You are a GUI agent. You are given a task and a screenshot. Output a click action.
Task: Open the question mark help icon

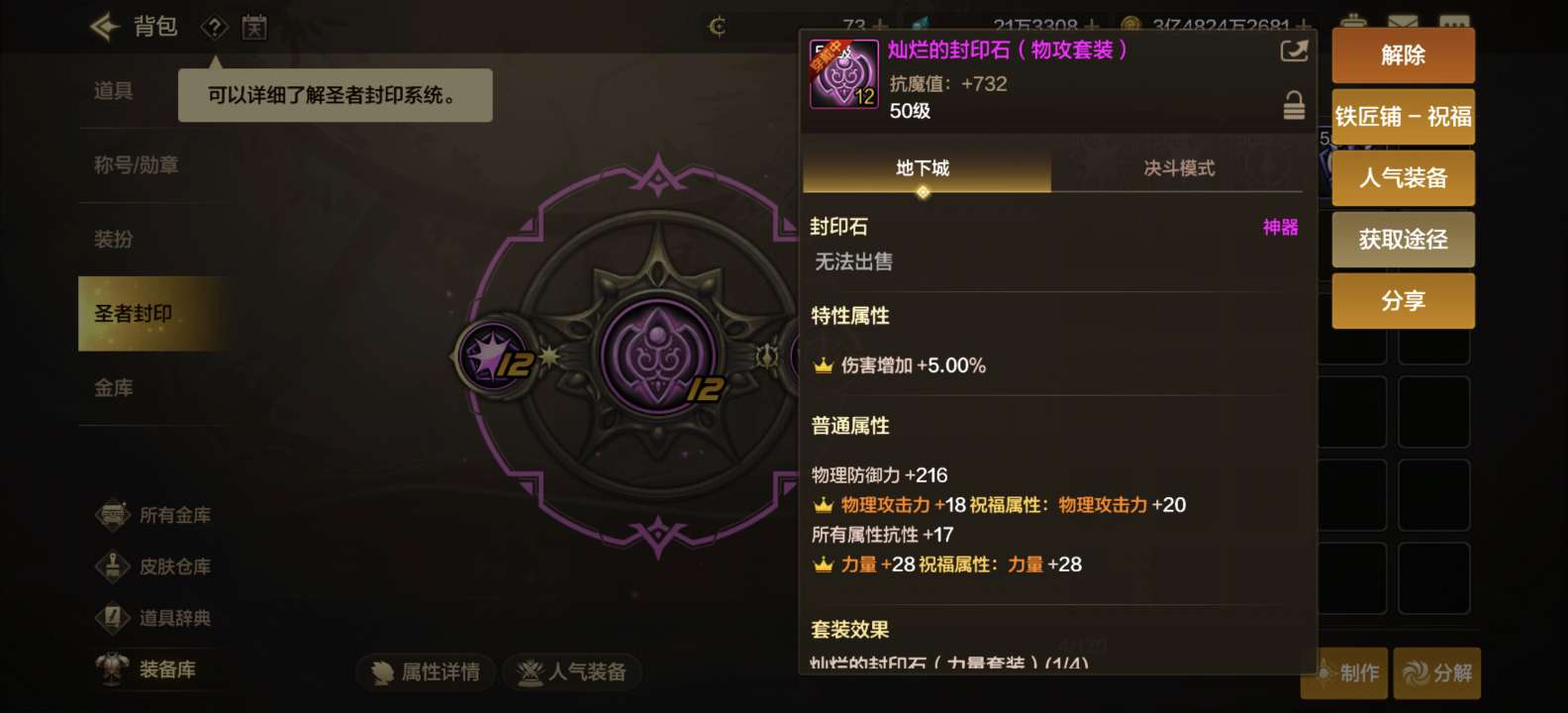tap(215, 28)
